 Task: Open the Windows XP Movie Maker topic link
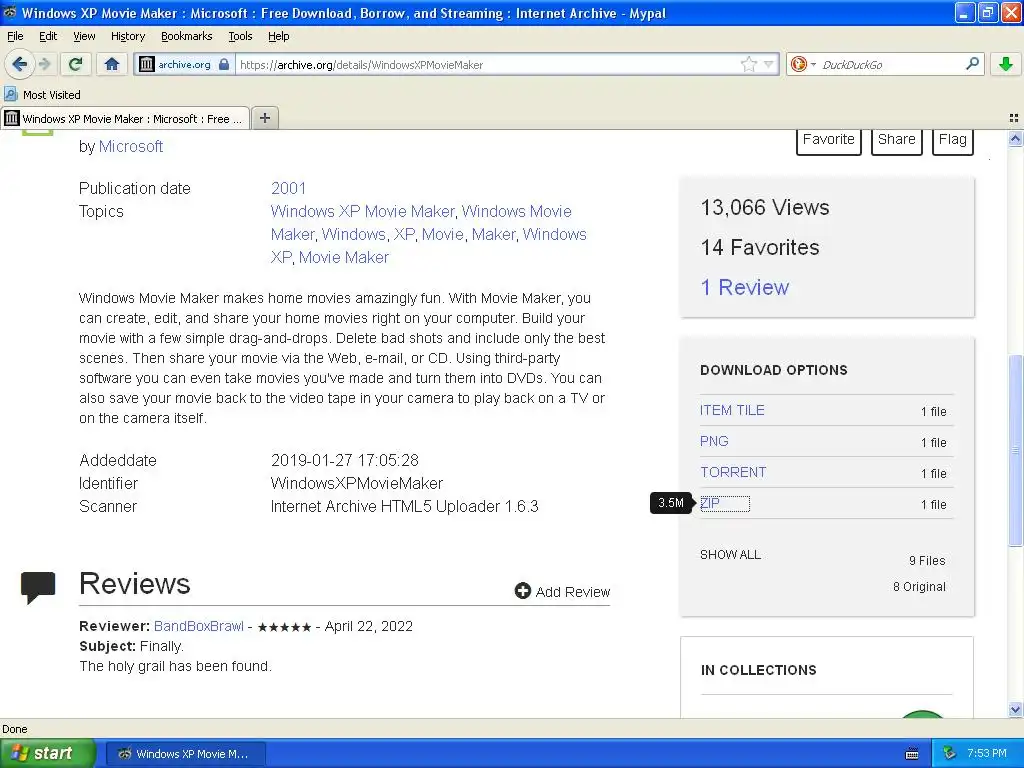coord(362,212)
